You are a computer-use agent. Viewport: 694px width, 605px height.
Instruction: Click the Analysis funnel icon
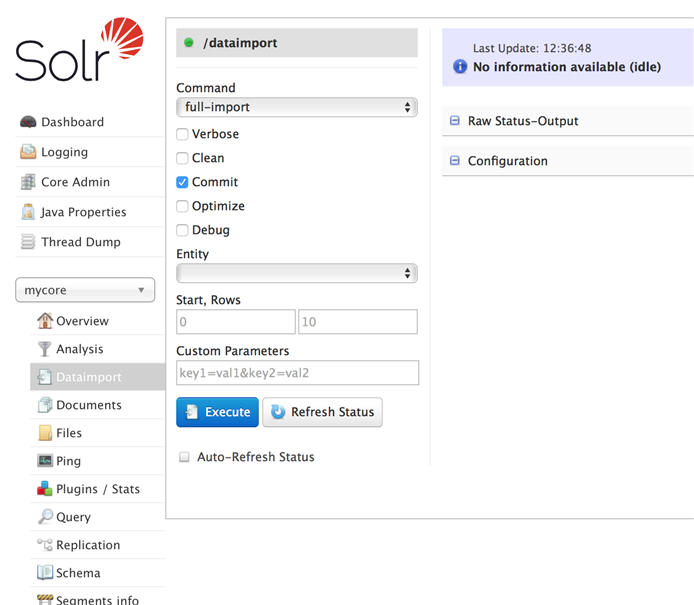(45, 349)
